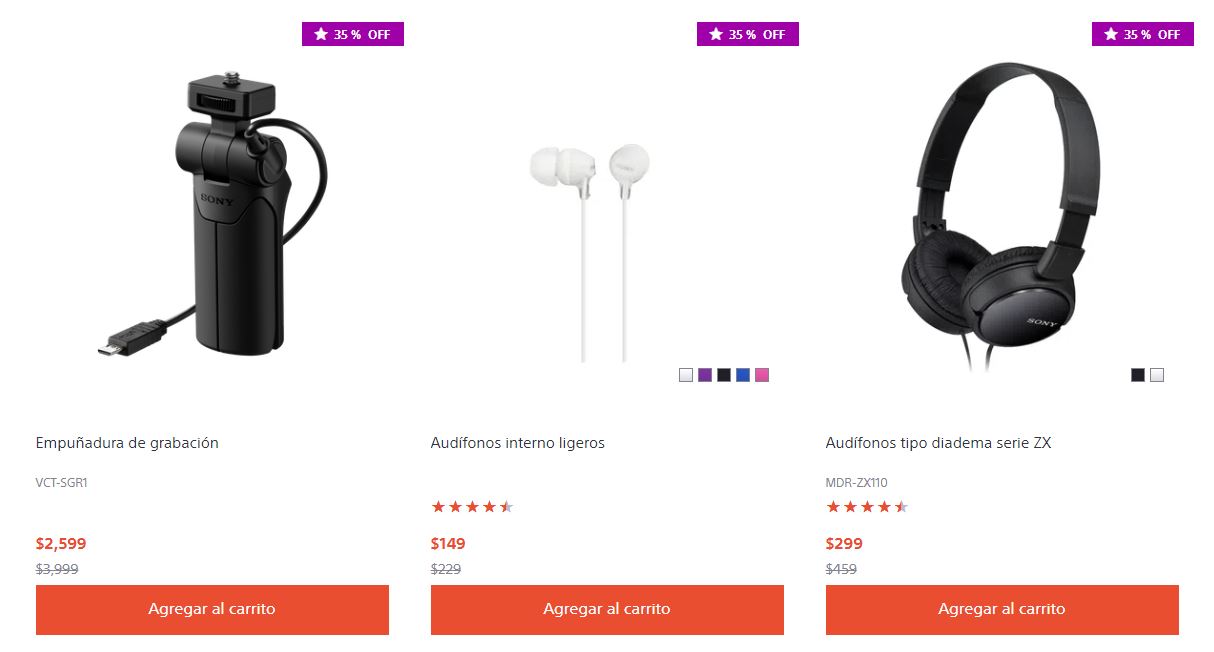Open Audífonos tipo diadema serie ZX link
Image resolution: width=1214 pixels, height=652 pixels.
pyautogui.click(x=938, y=443)
